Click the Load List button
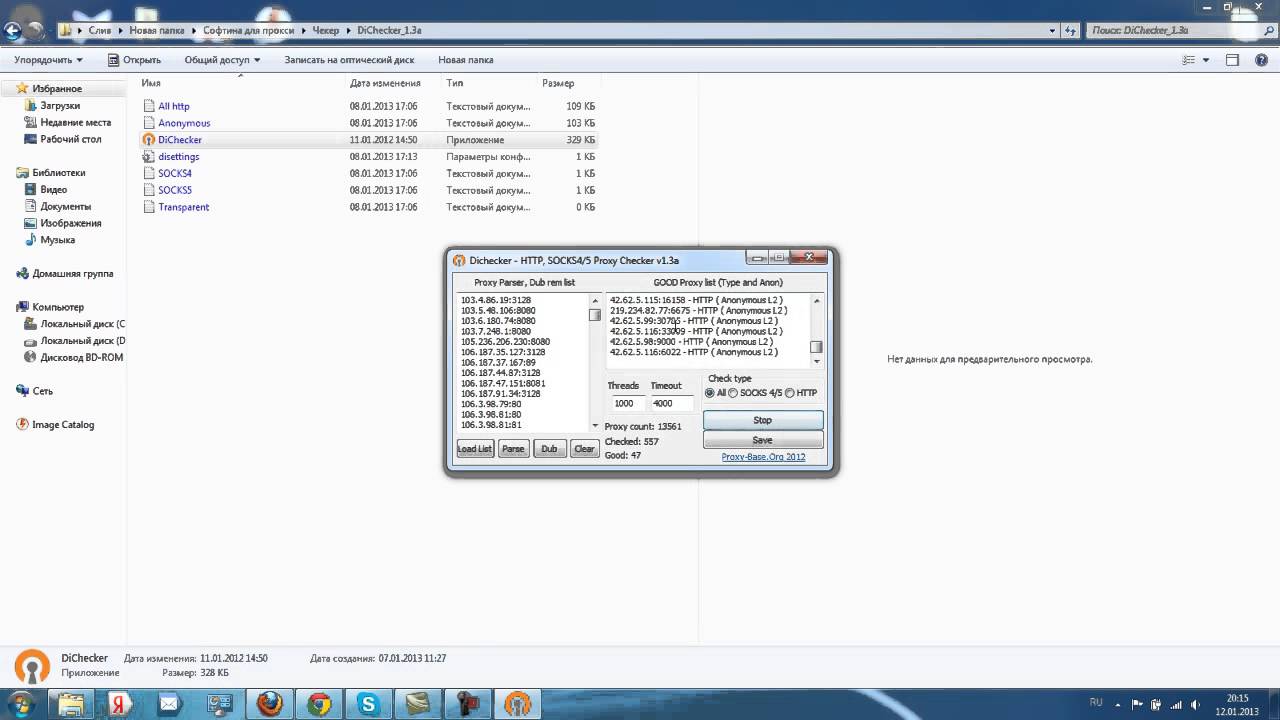The image size is (1280, 720). pyautogui.click(x=475, y=449)
